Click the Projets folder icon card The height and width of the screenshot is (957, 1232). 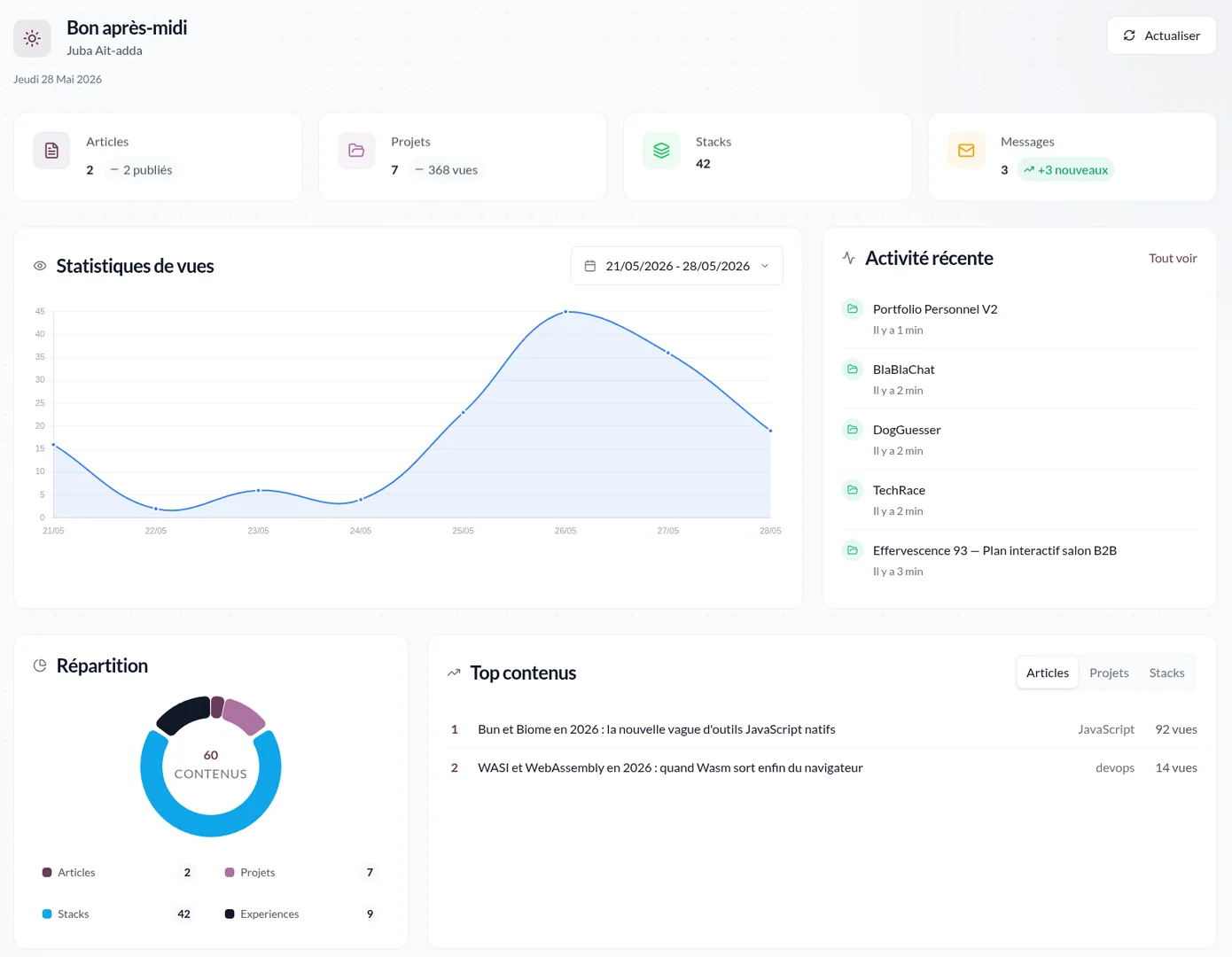pos(356,151)
